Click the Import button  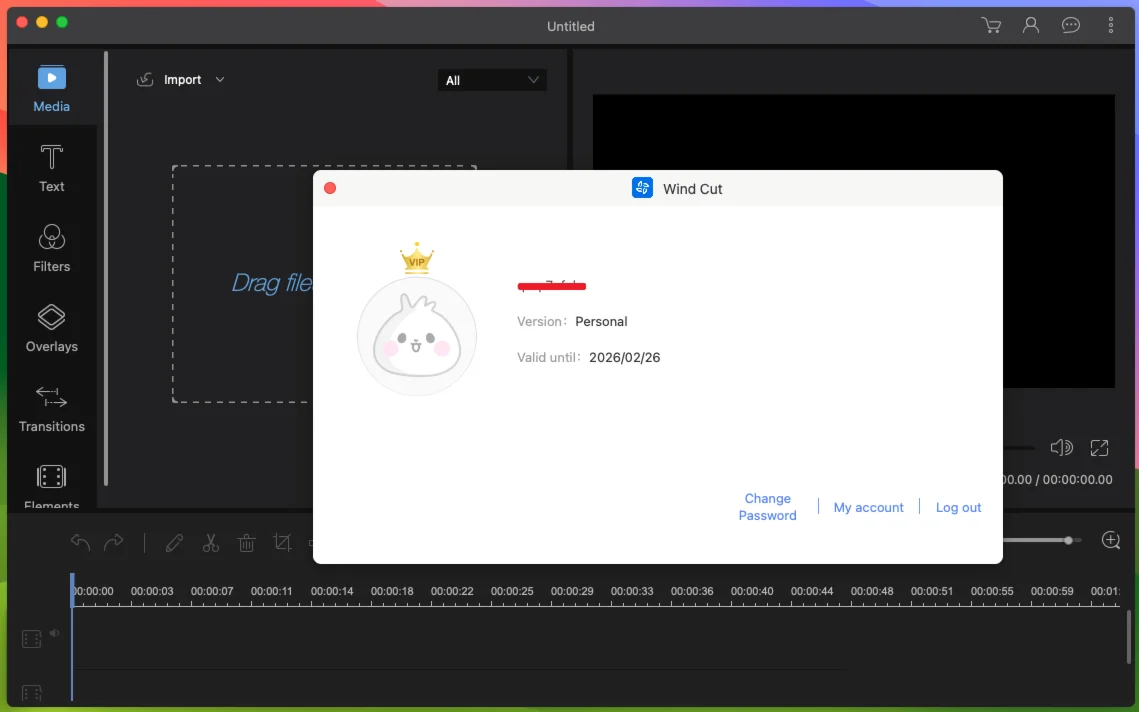[x=182, y=80]
